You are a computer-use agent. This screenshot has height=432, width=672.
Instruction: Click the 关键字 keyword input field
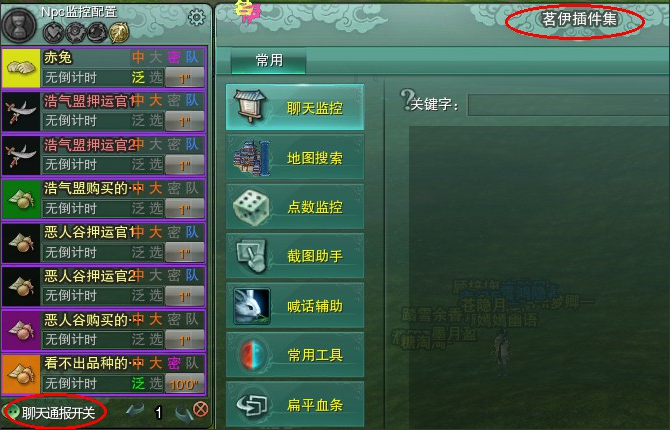(569, 105)
